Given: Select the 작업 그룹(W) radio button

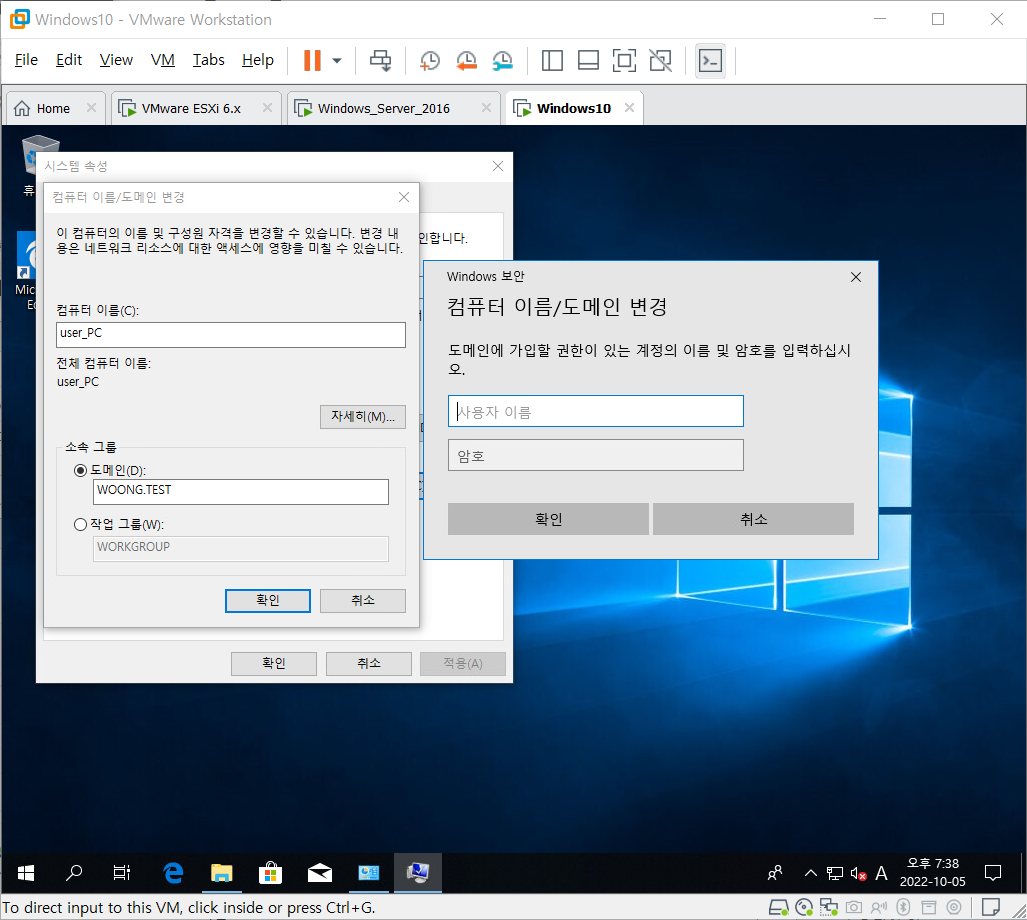Looking at the screenshot, I should tap(81, 524).
